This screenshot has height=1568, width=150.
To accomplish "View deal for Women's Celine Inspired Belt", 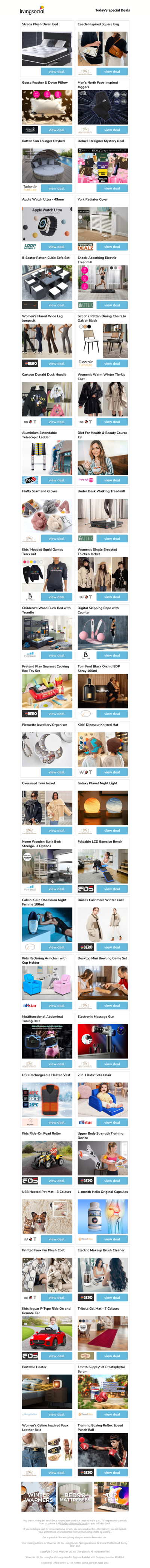I will click(57, 1473).
